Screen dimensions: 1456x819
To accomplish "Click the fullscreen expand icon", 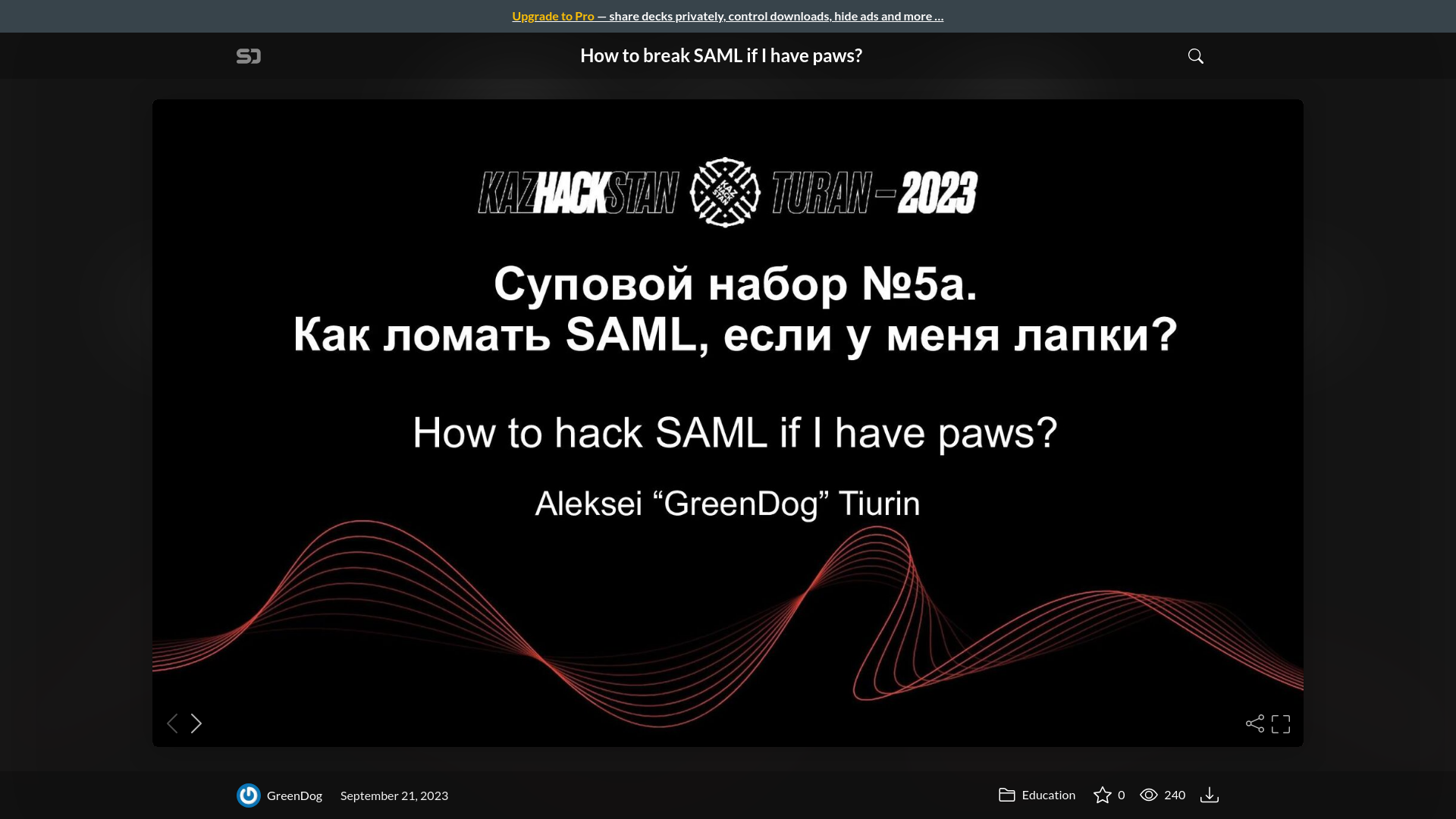I will coord(1280,723).
